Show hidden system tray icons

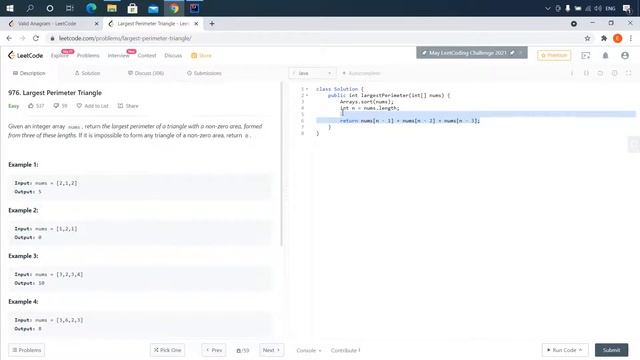(548, 8)
